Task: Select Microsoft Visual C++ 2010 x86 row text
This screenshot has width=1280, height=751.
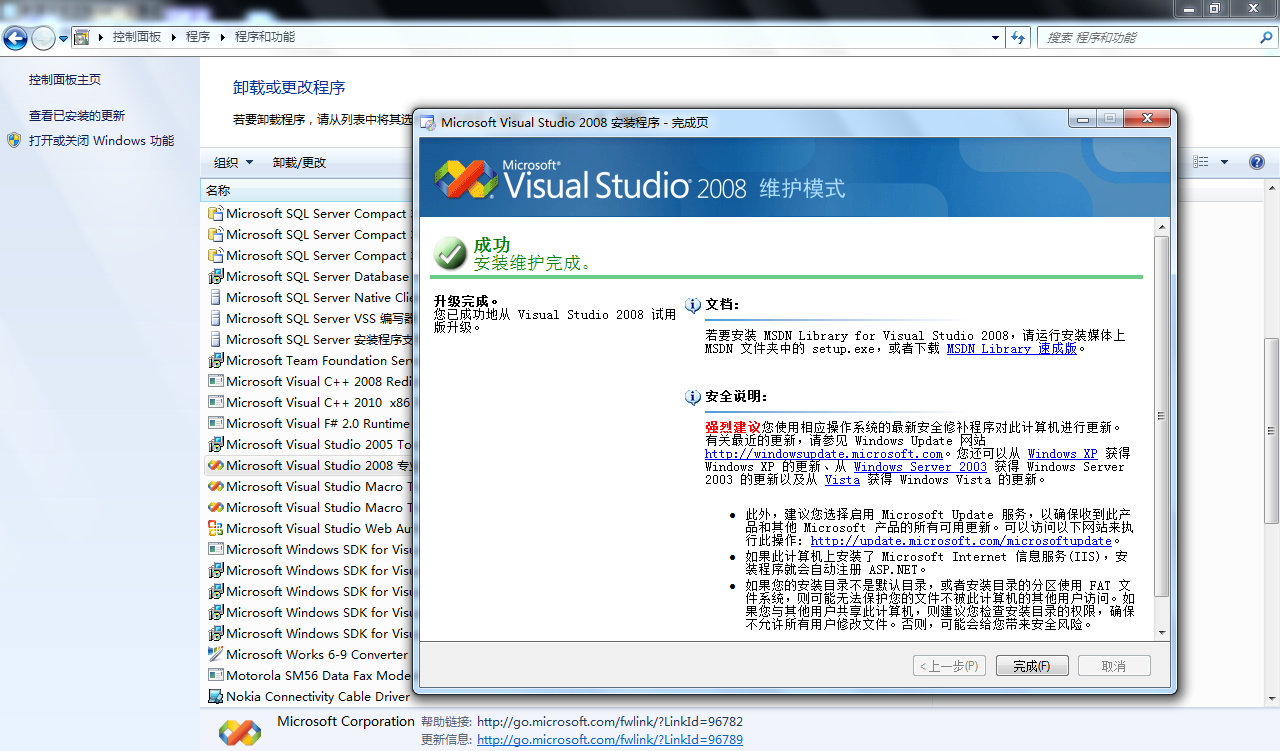Action: tap(319, 402)
